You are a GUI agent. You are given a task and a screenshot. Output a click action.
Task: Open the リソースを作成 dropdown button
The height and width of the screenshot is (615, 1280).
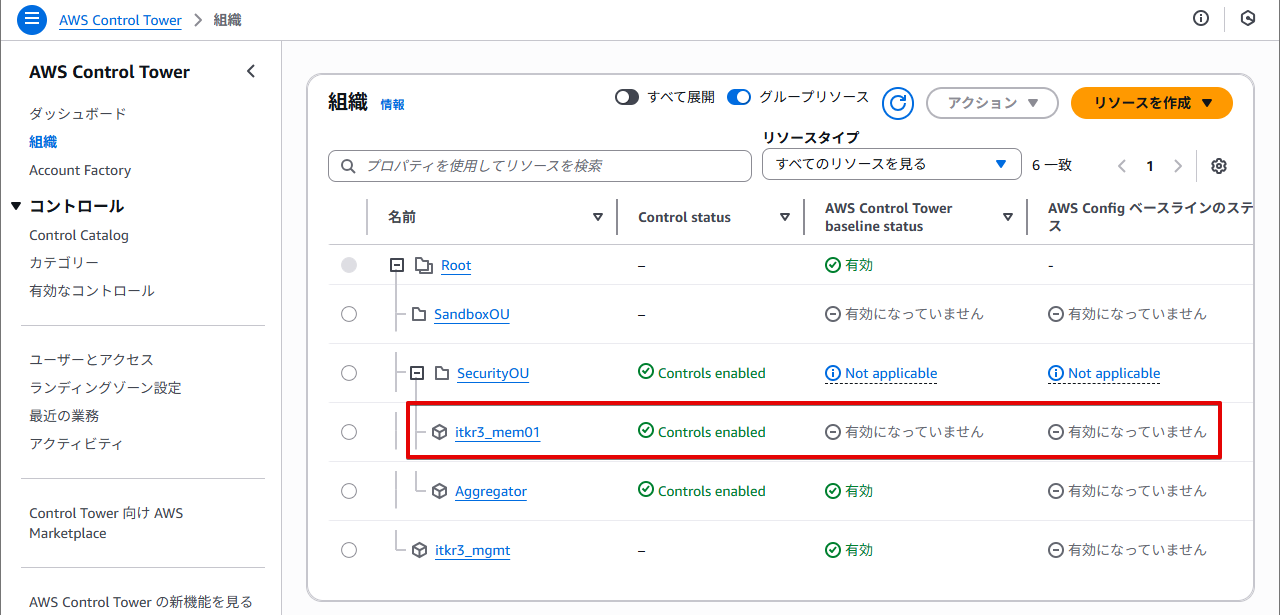click(1151, 103)
